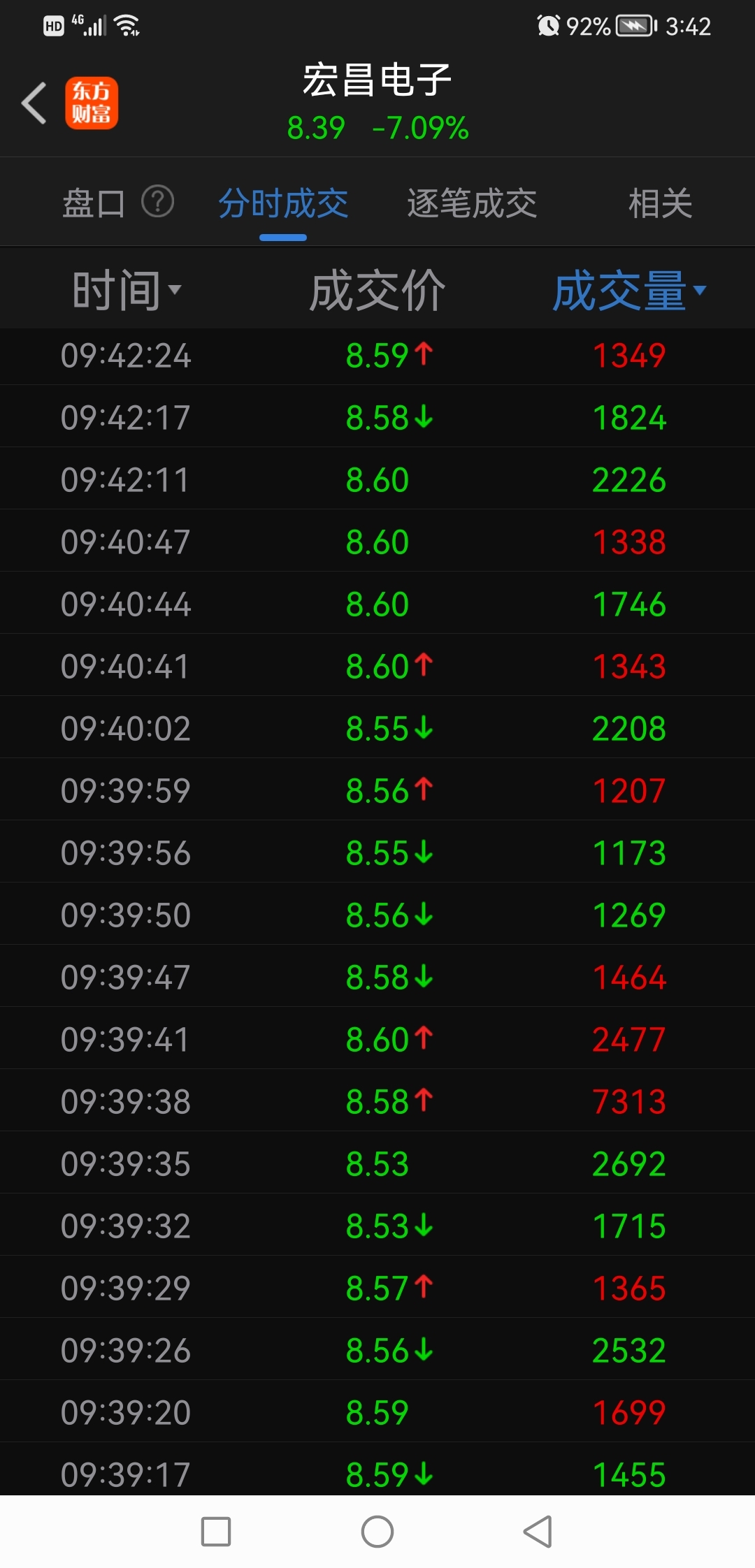Tap volume 1464 at 09:39:47
This screenshot has width=755, height=1568.
(x=629, y=978)
